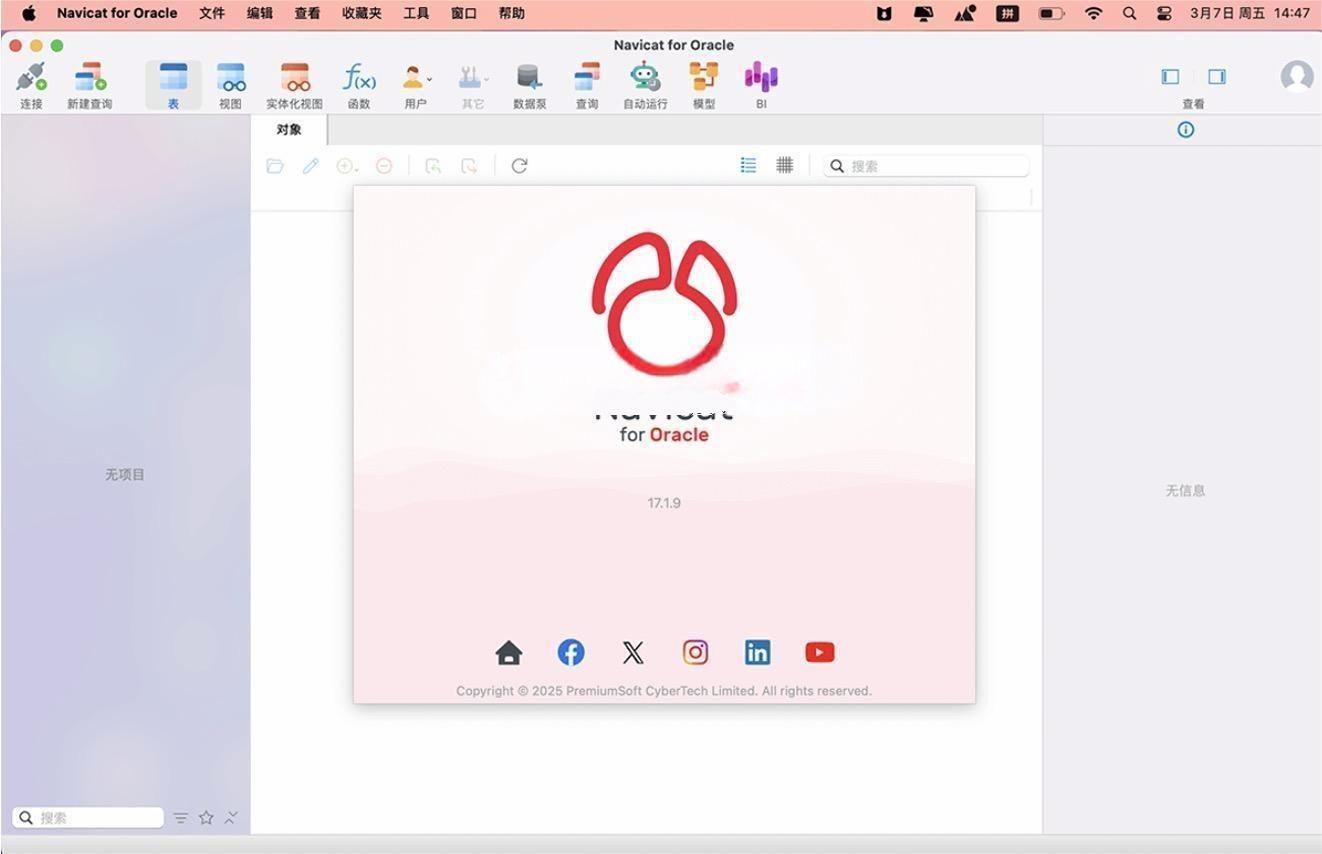This screenshot has width=1322, height=854.
Task: Open the File (文件) menu
Action: click(212, 13)
